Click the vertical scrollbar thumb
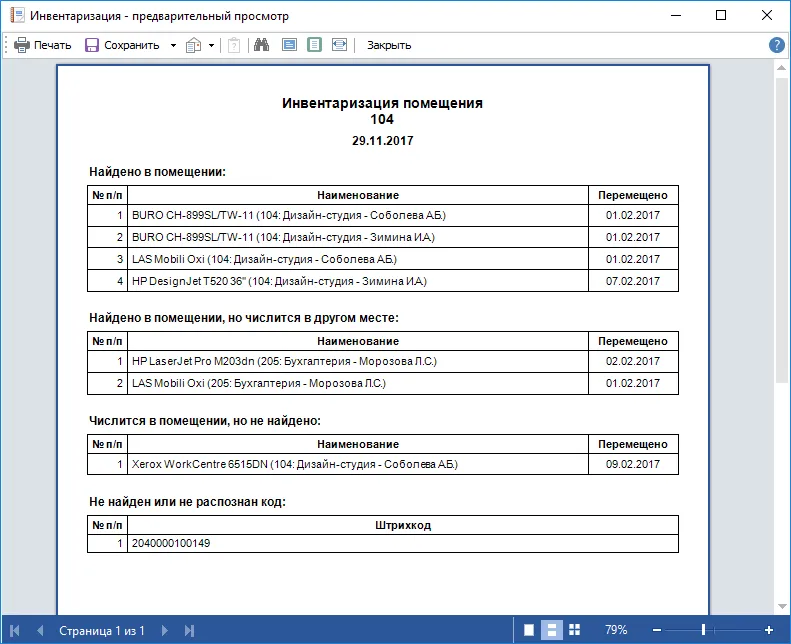Image resolution: width=791 pixels, height=644 pixels. [781, 229]
